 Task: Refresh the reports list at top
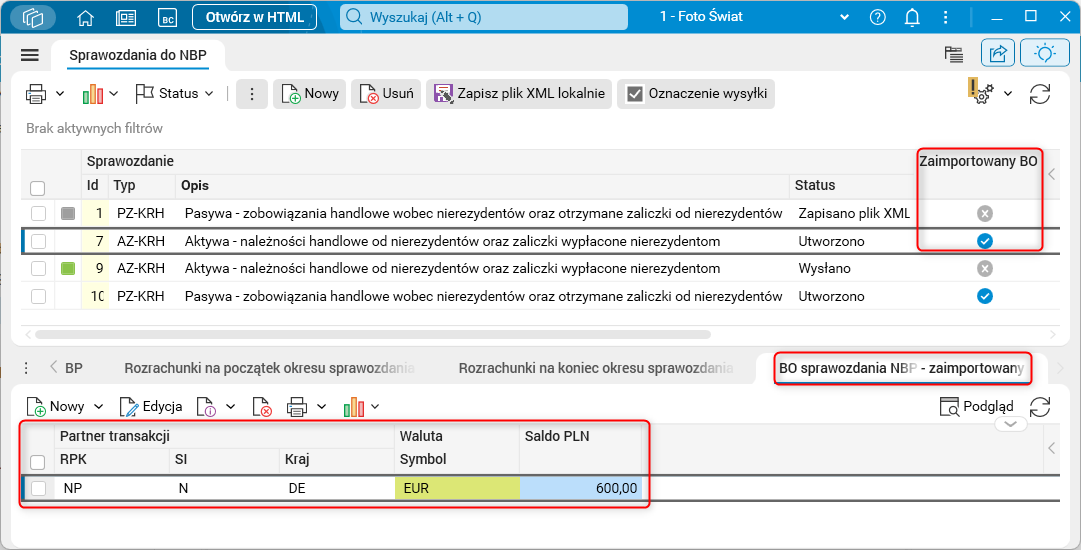[x=1040, y=94]
